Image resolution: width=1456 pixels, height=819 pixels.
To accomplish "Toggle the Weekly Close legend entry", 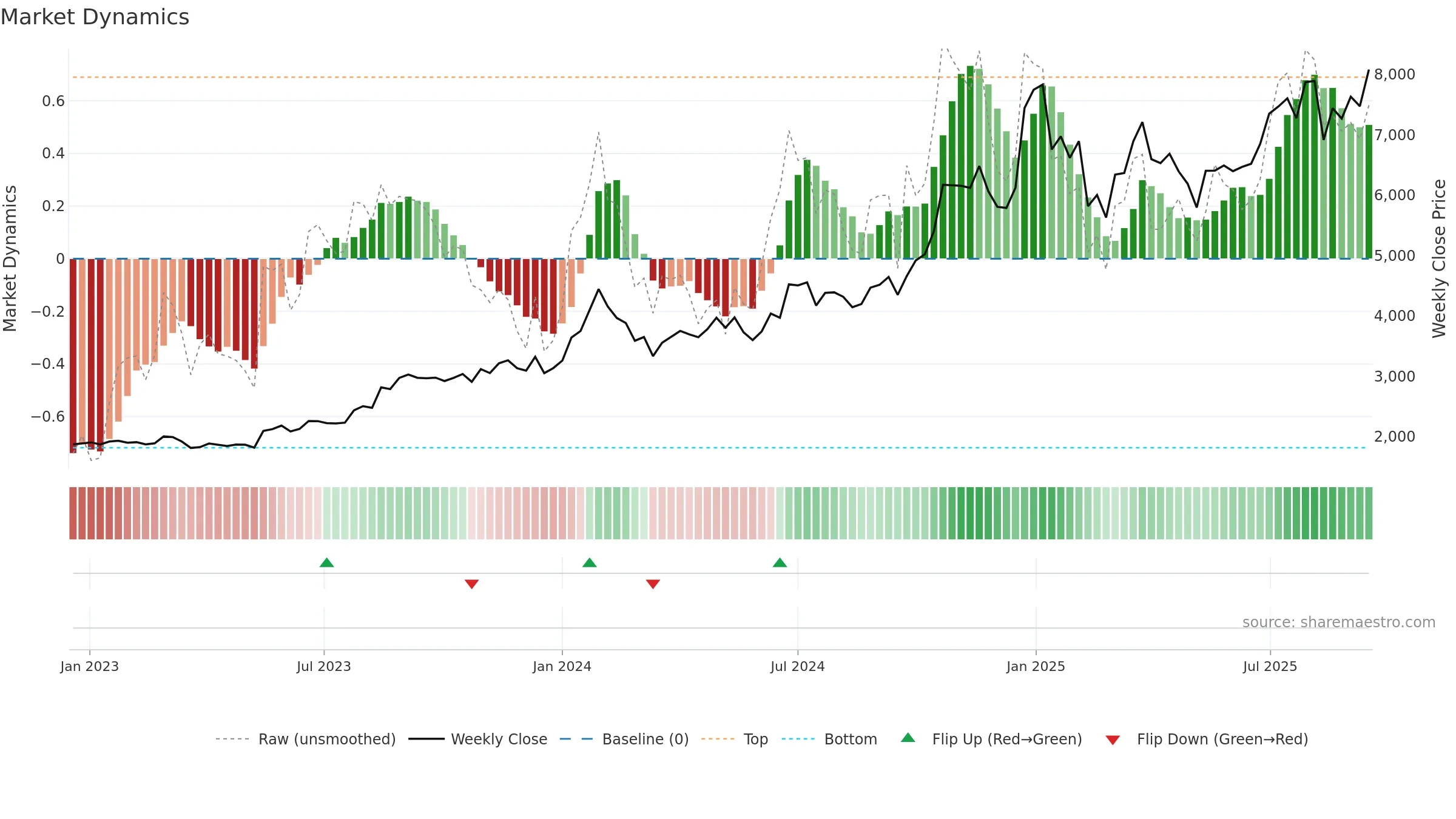I will (477, 739).
